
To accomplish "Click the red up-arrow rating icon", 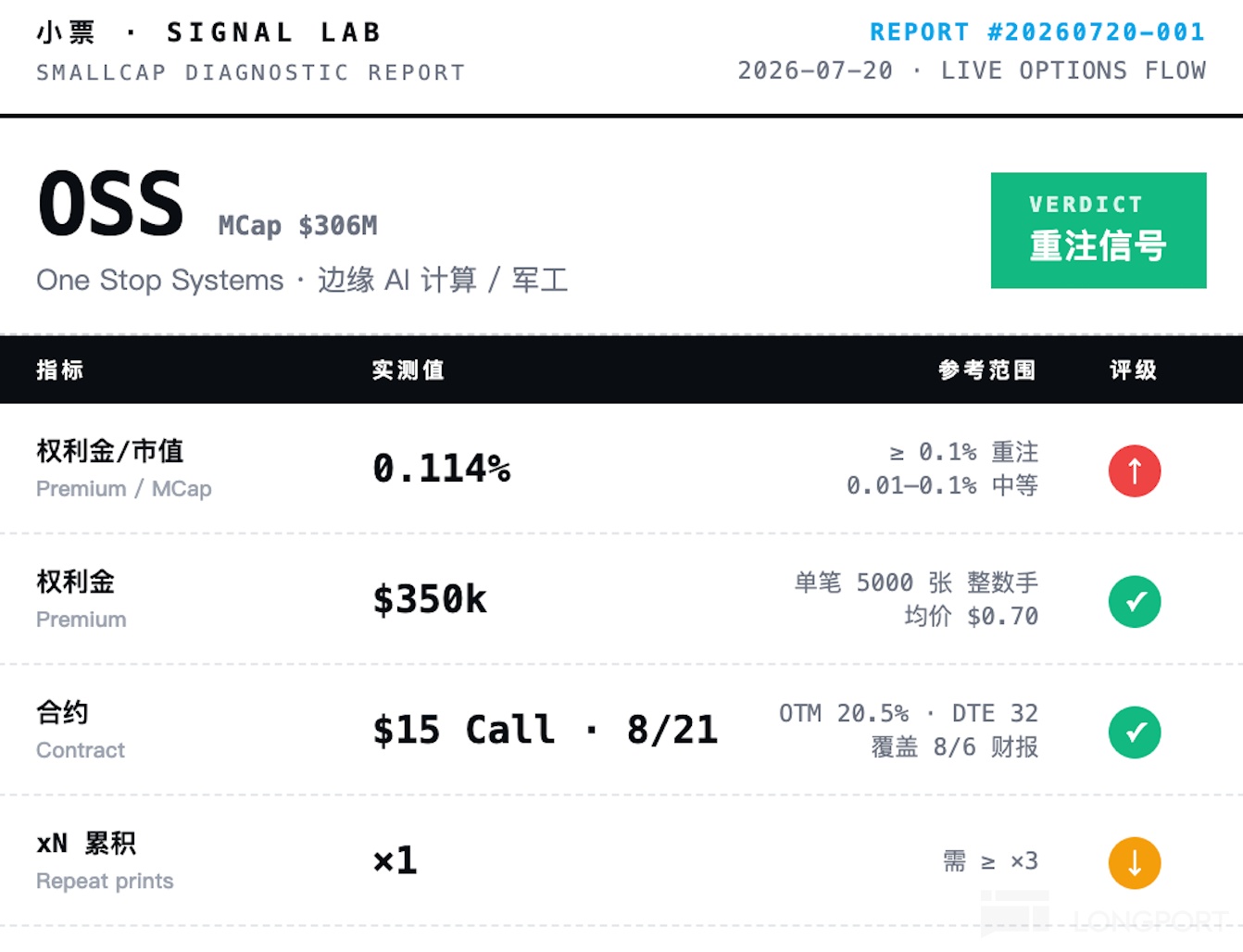I will 1135,471.
